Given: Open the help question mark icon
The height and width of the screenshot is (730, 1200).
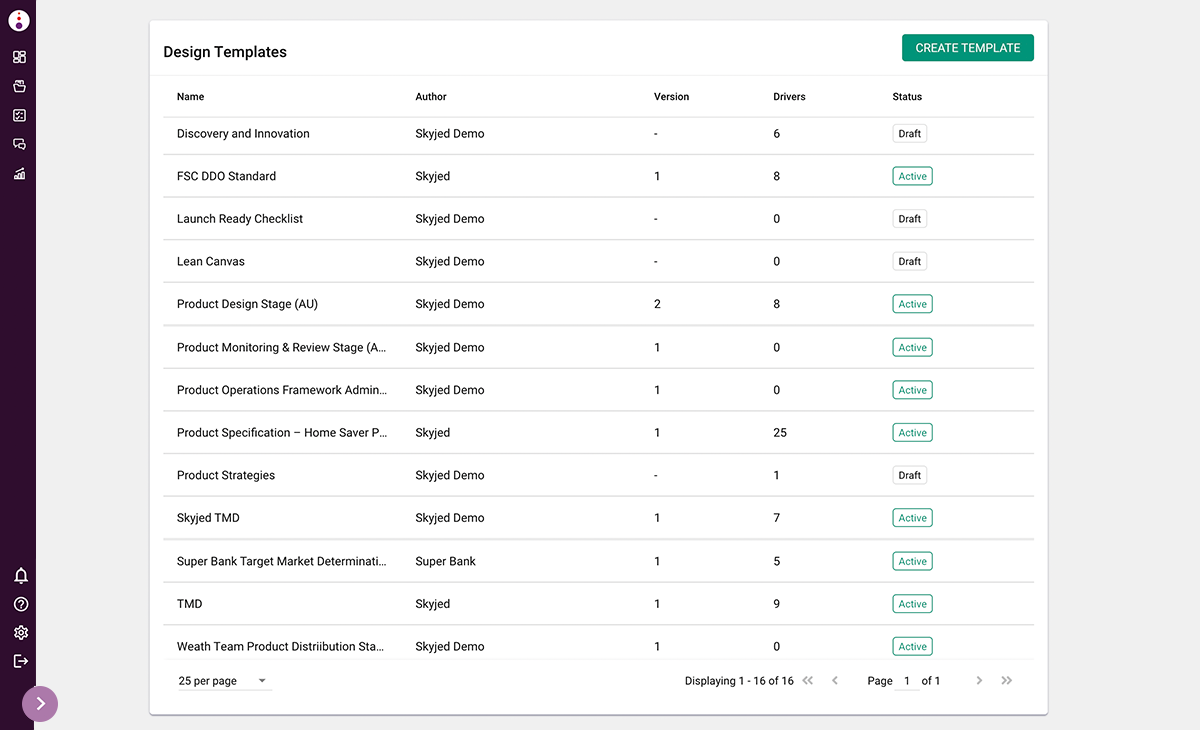Looking at the screenshot, I should pos(21,604).
